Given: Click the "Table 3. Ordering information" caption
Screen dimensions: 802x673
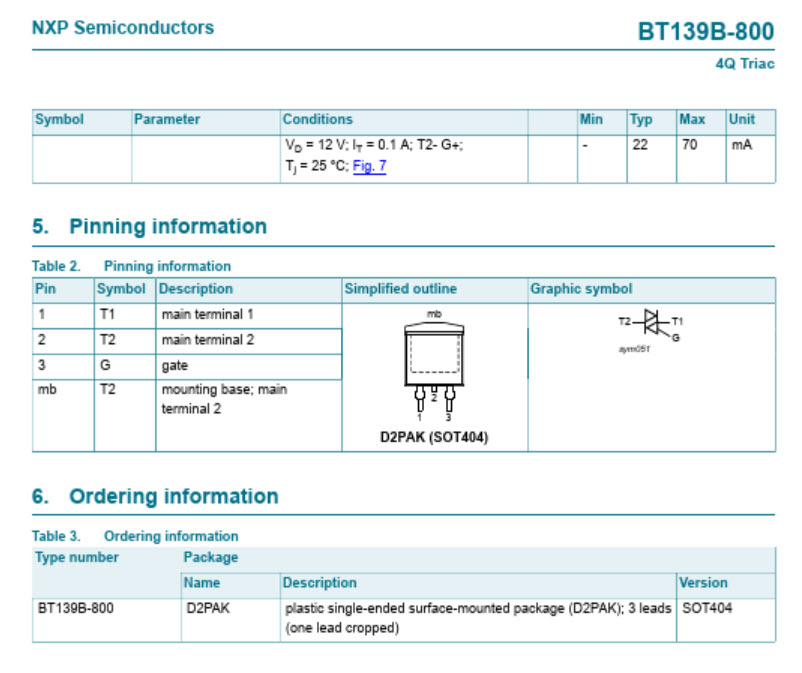Looking at the screenshot, I should (135, 536).
